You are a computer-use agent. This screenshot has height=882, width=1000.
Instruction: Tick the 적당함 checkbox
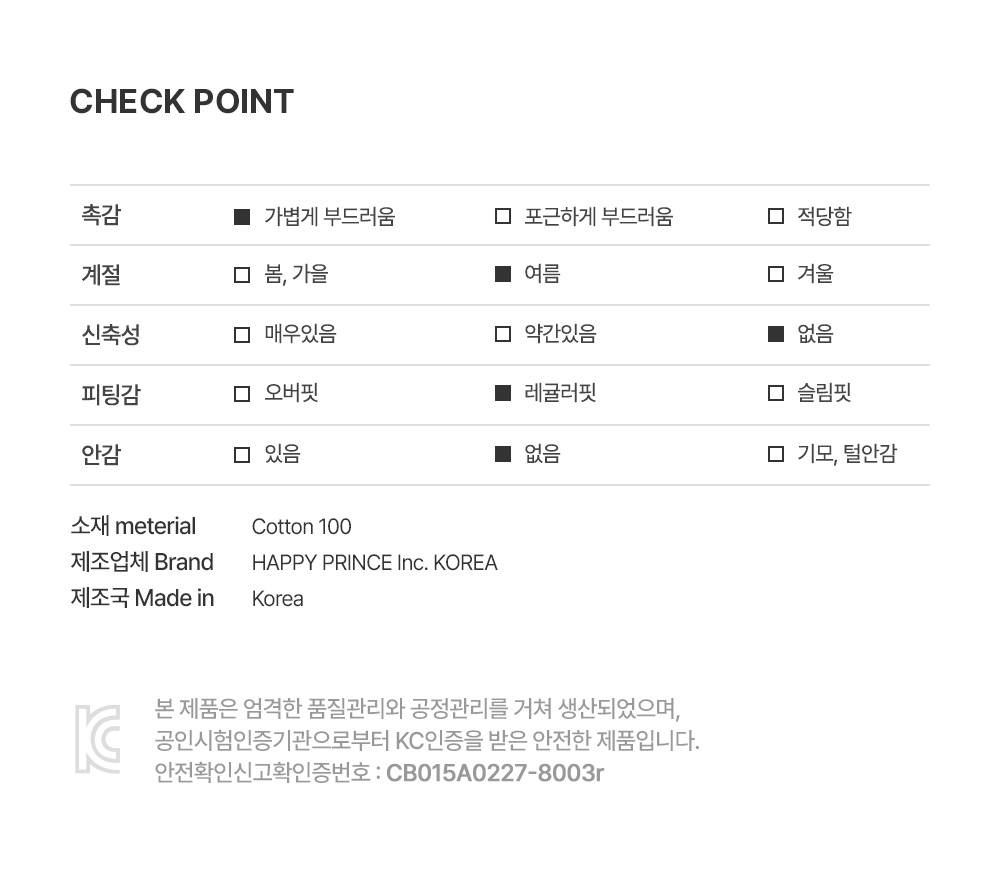776,216
